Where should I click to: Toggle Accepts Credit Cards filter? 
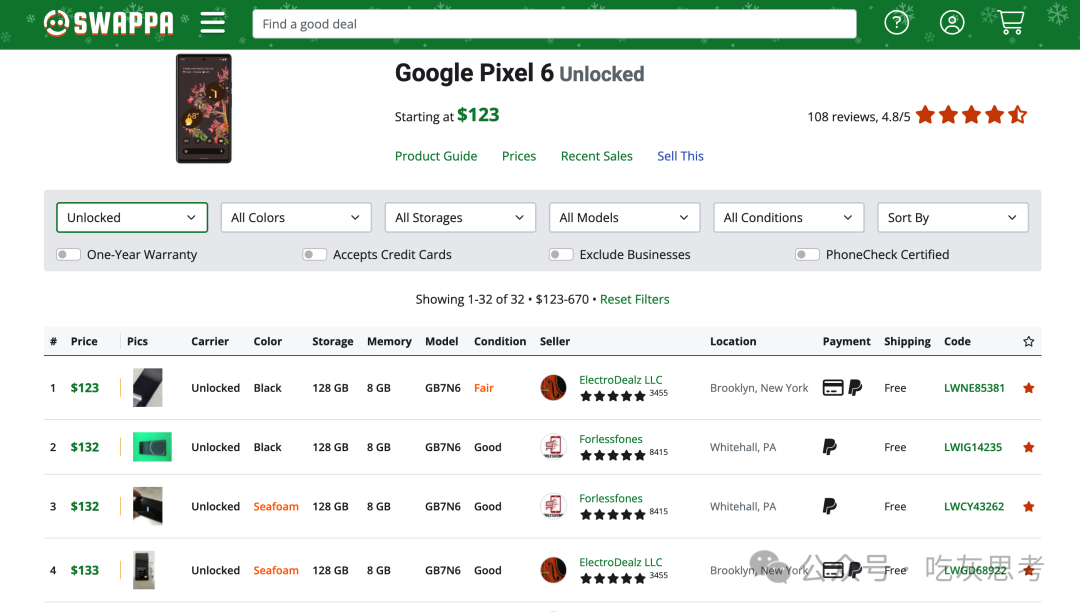(x=314, y=255)
